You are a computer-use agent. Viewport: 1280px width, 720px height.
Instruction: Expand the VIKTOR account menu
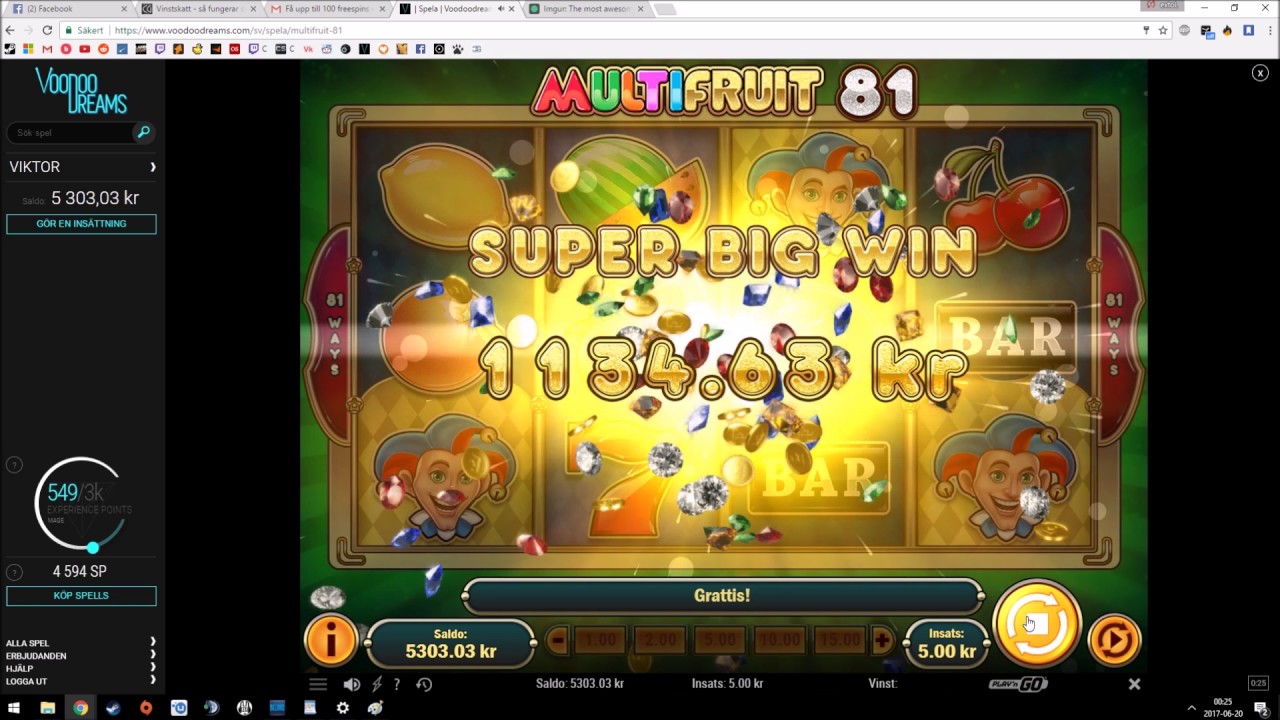click(x=81, y=167)
